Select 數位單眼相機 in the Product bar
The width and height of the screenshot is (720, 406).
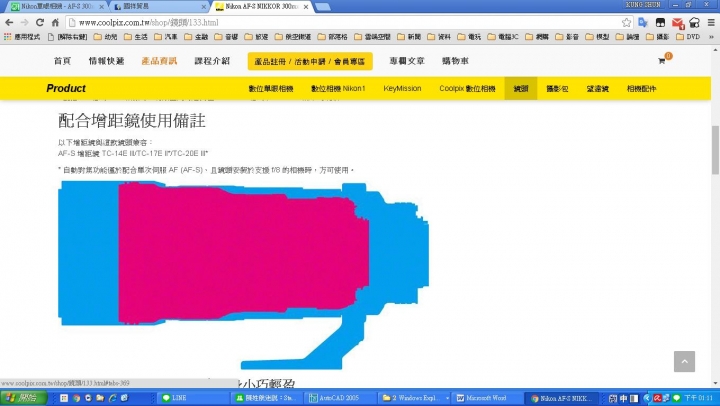271,88
